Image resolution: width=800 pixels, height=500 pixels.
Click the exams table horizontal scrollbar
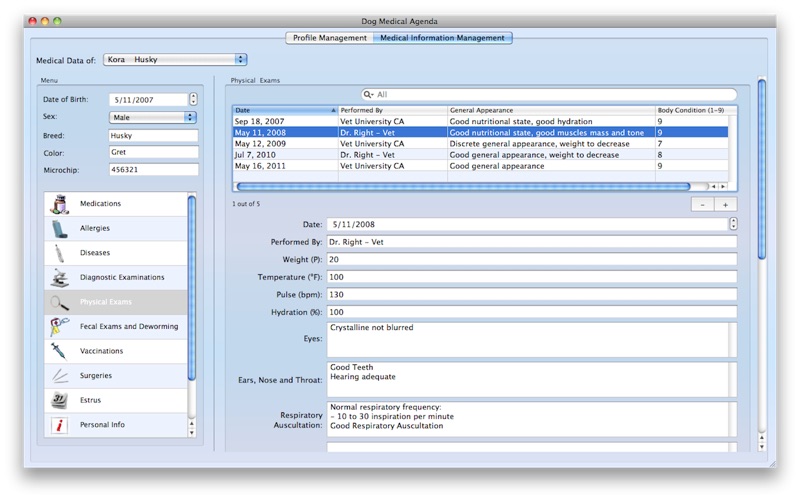click(x=463, y=187)
